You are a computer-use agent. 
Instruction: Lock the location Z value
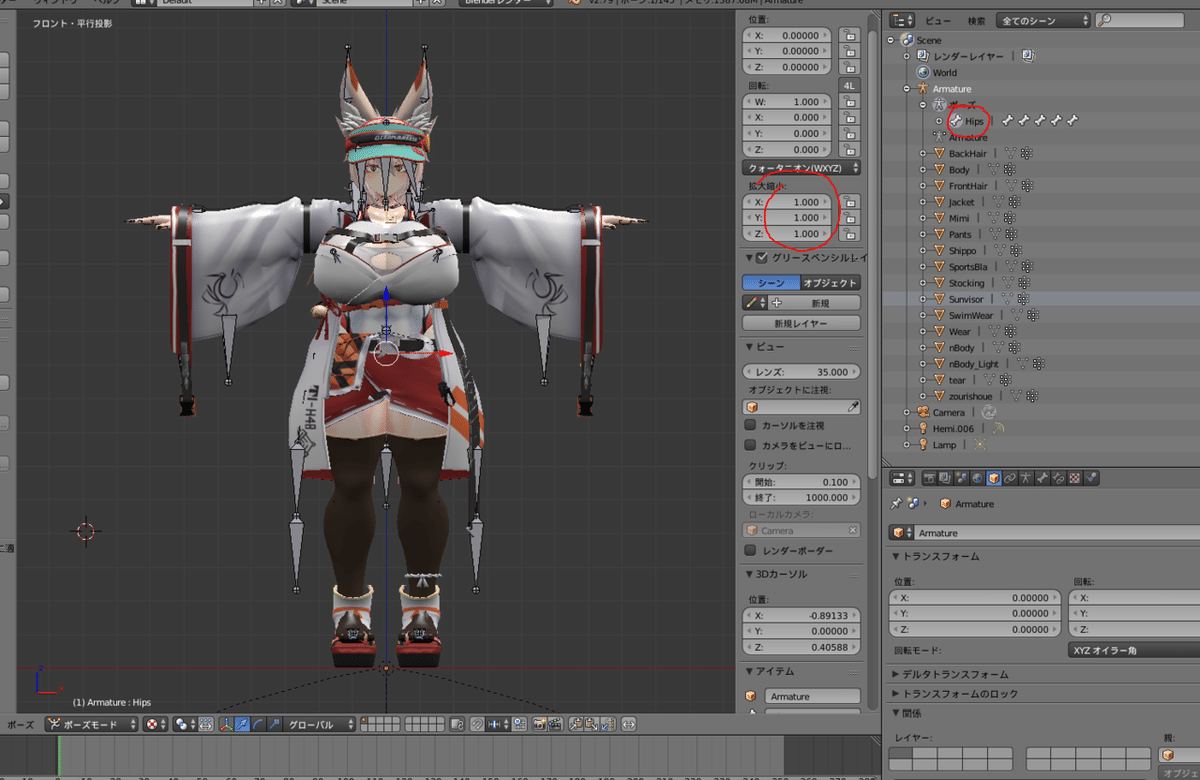(850, 67)
